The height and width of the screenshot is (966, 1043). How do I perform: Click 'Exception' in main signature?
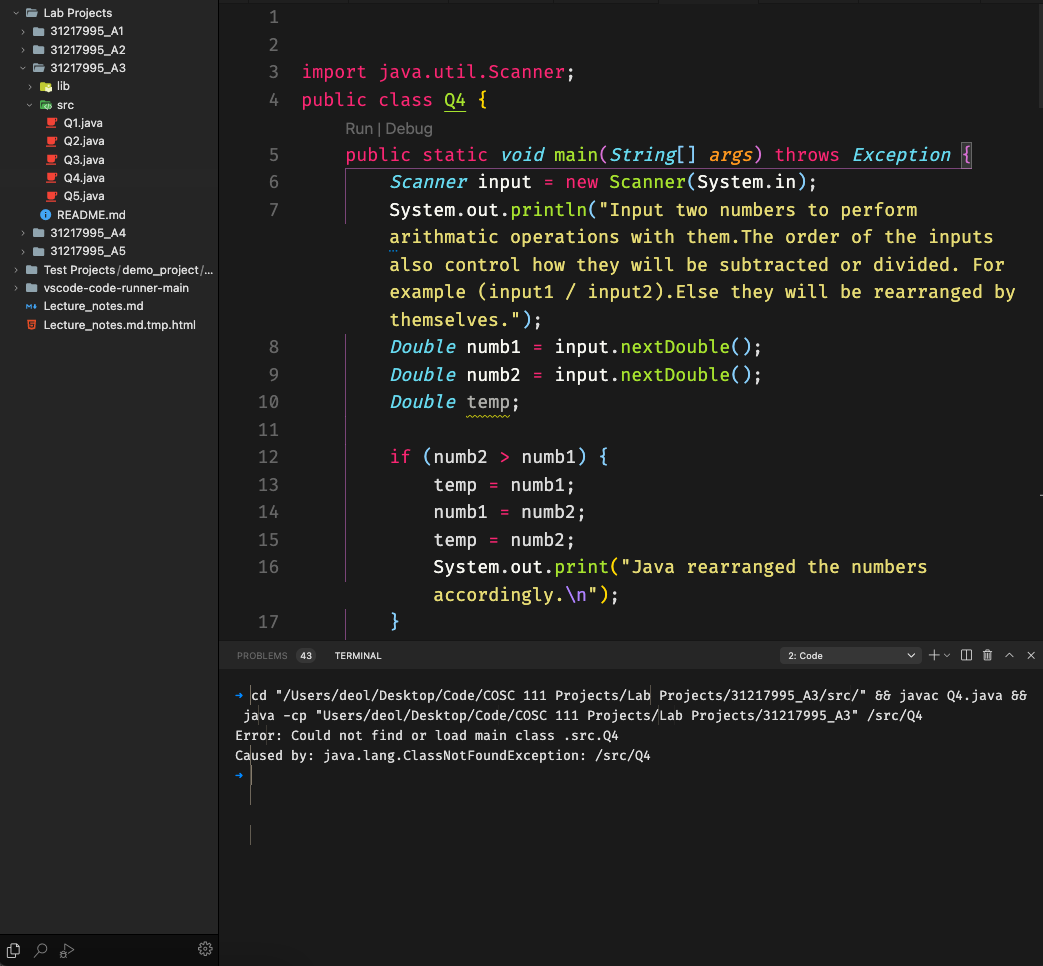(x=901, y=155)
